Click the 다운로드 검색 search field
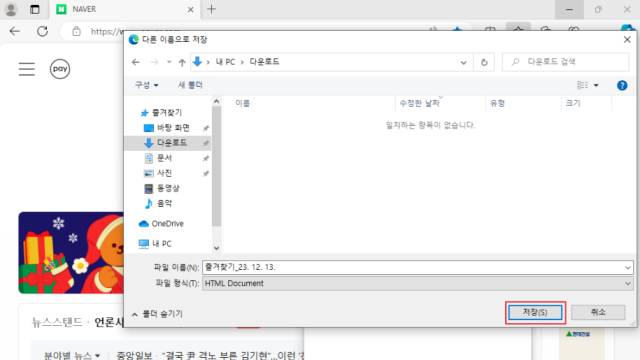This screenshot has width=640, height=360. tap(565, 62)
